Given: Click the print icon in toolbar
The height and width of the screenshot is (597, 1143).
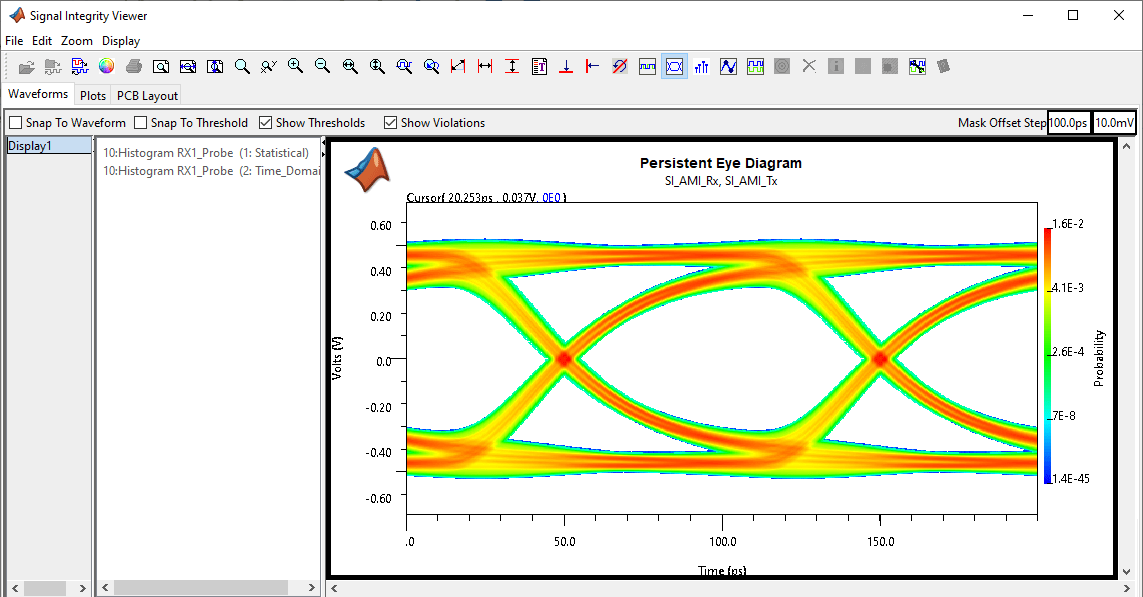Looking at the screenshot, I should pos(133,66).
